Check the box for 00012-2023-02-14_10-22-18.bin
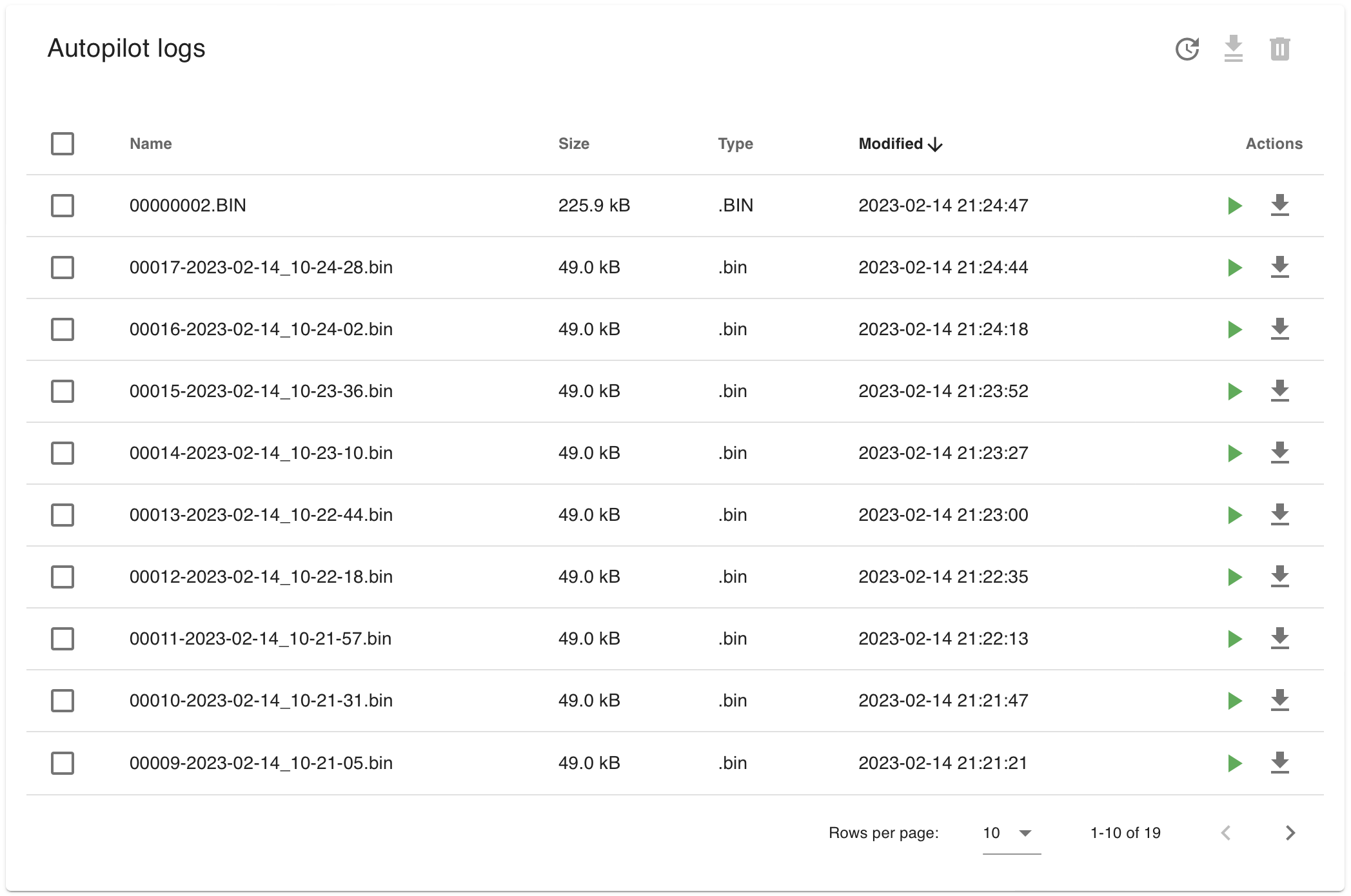1351x896 pixels. [63, 577]
